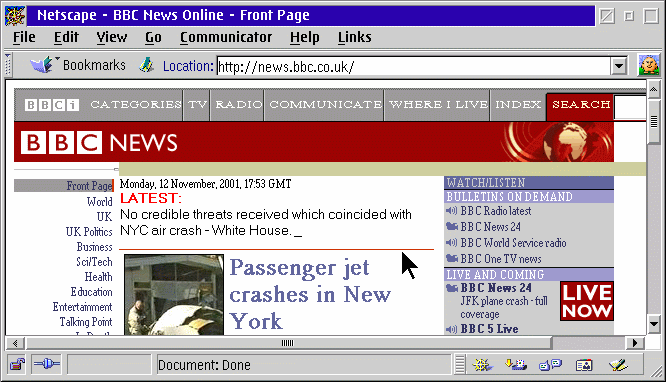This screenshot has height=382, width=666.
Task: Open the Edit menu
Action: point(66,37)
